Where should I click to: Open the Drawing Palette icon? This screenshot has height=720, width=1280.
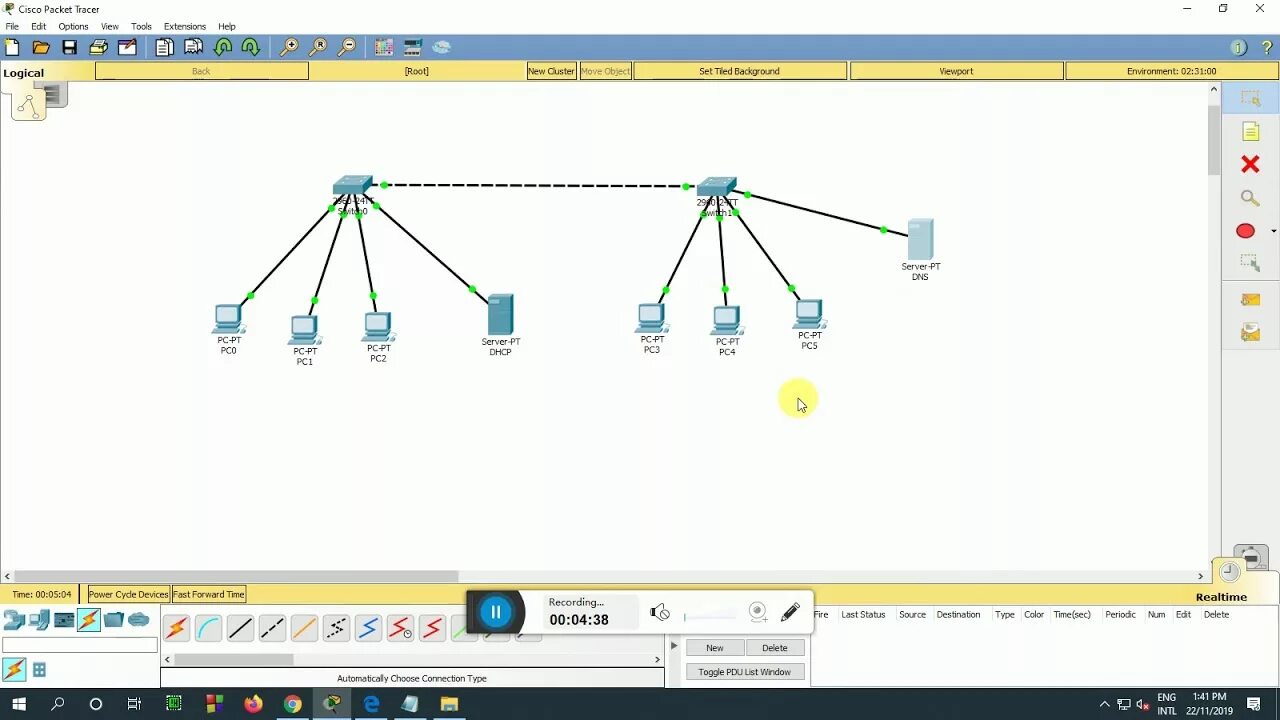click(x=384, y=47)
